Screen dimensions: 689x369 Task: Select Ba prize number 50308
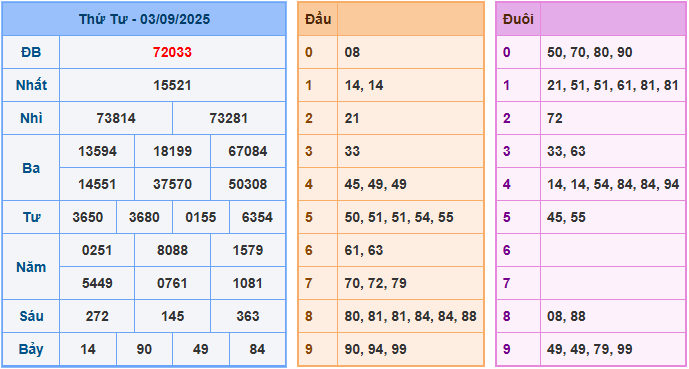pyautogui.click(x=247, y=184)
